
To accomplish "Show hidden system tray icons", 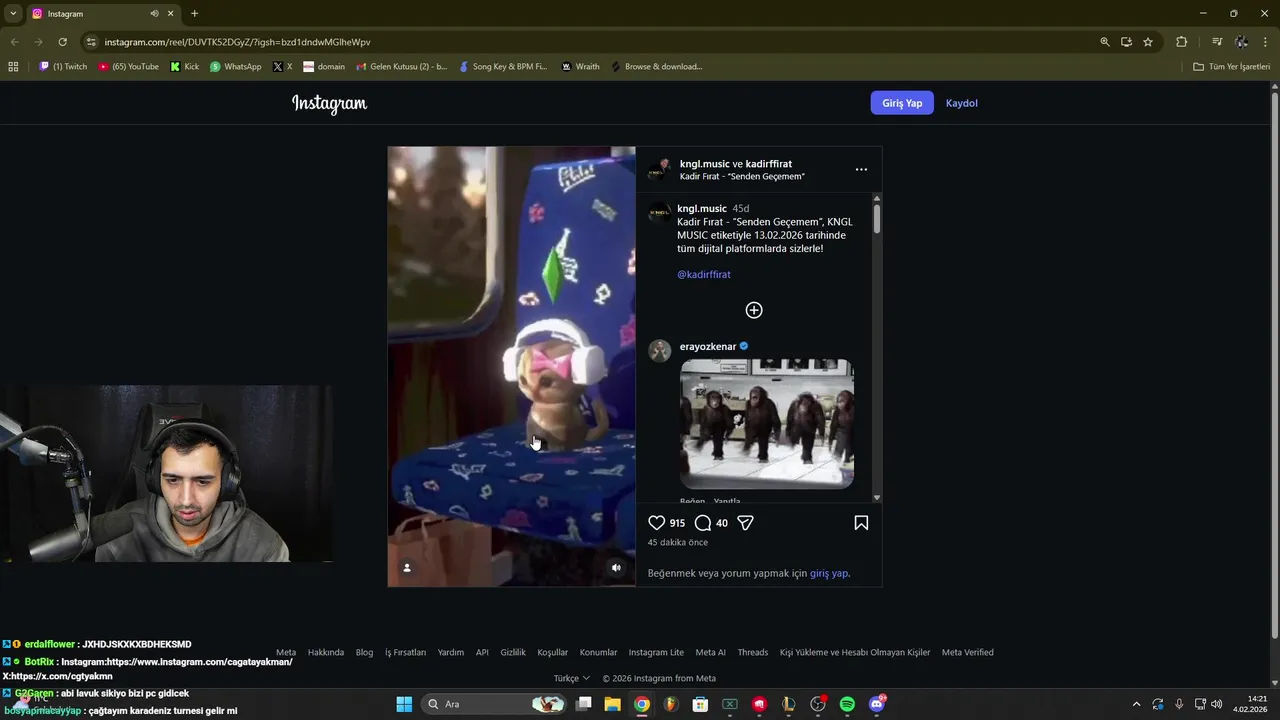I will 1136,704.
